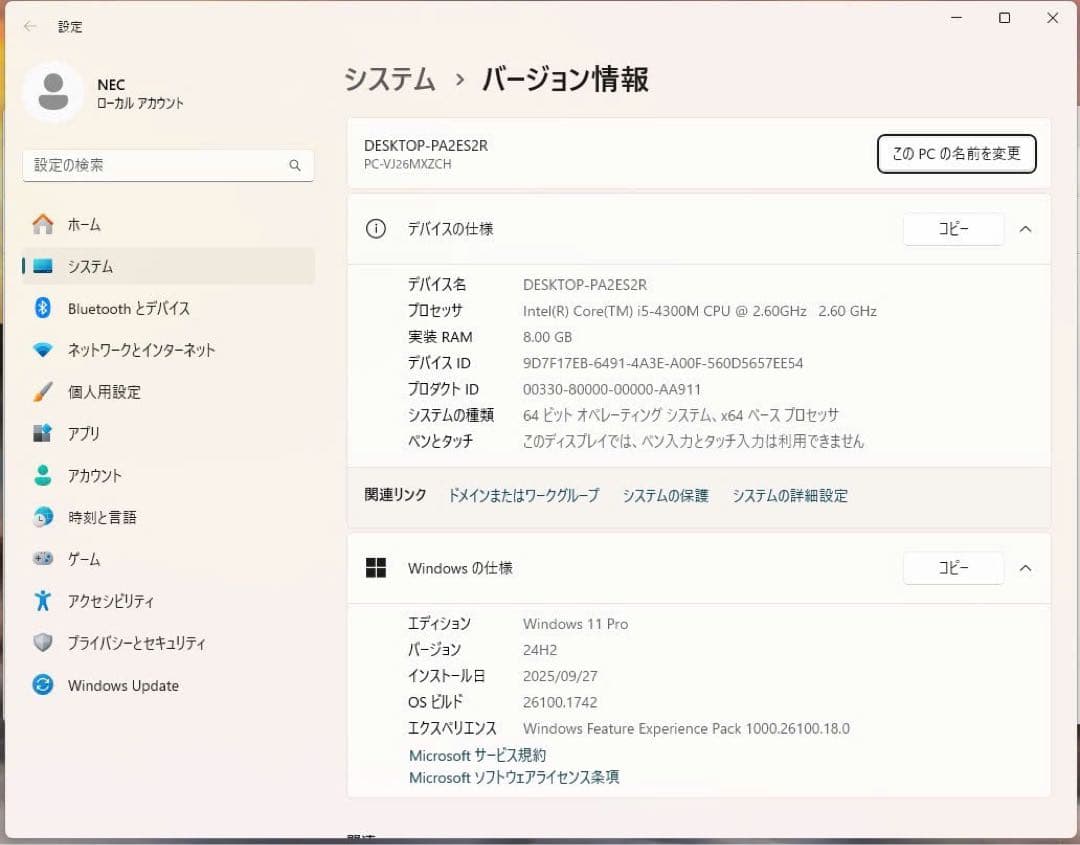Open アプリ settings page

point(168,433)
